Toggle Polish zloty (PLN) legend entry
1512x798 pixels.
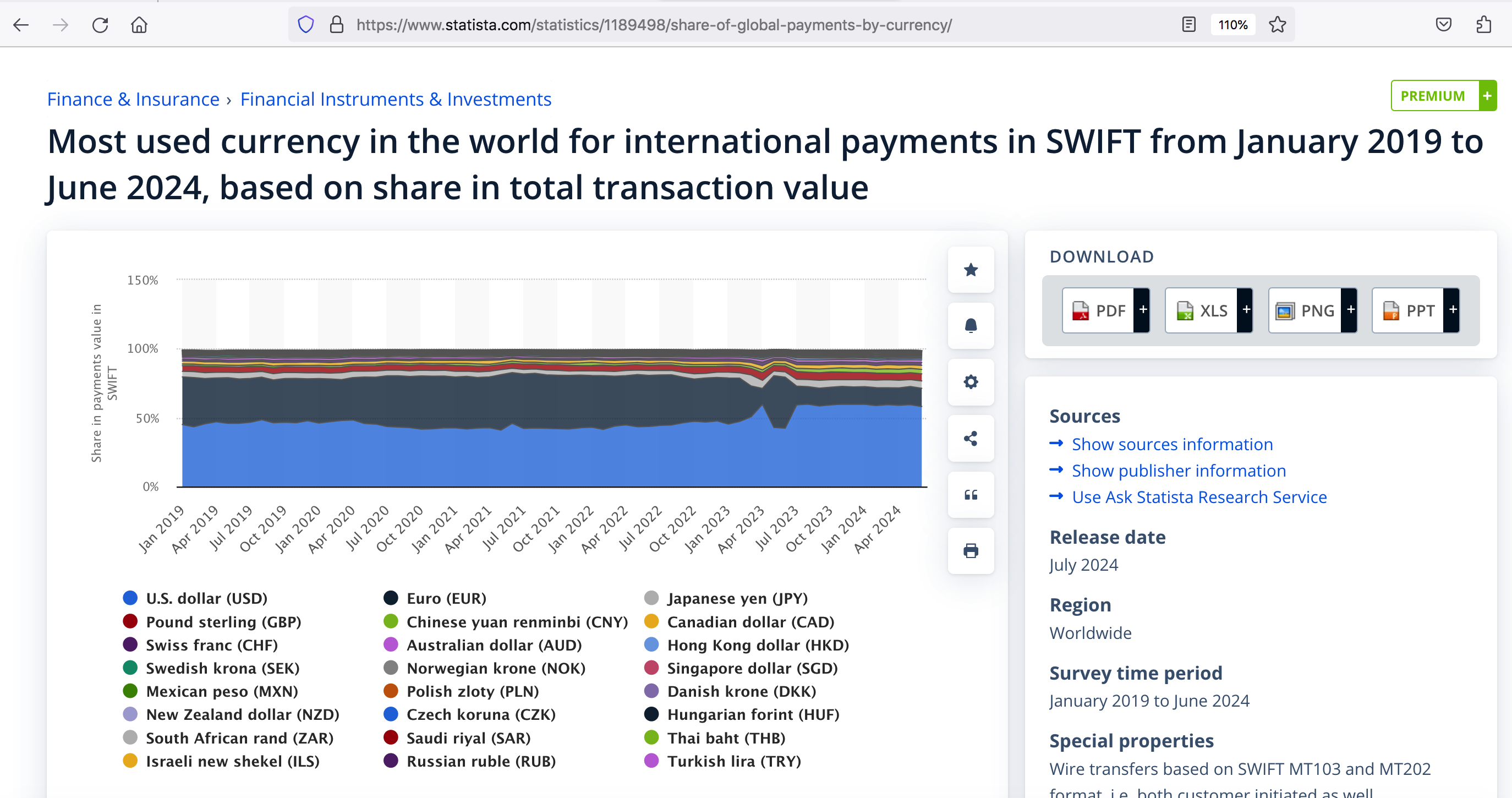(x=461, y=692)
